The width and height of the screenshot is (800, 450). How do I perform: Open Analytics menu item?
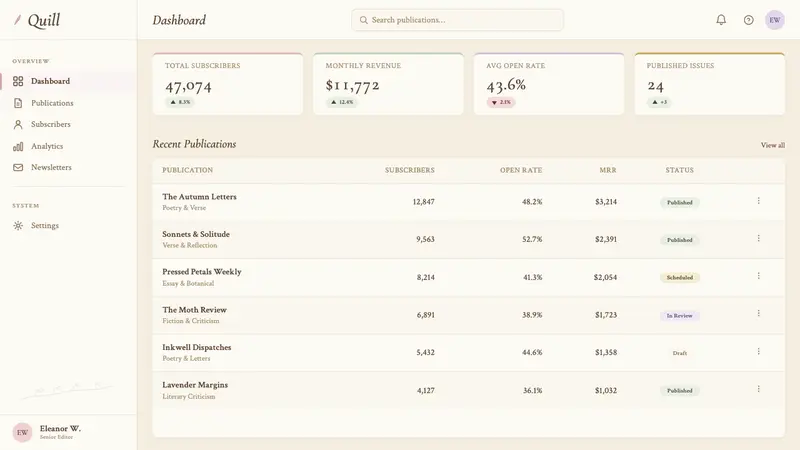point(68,146)
